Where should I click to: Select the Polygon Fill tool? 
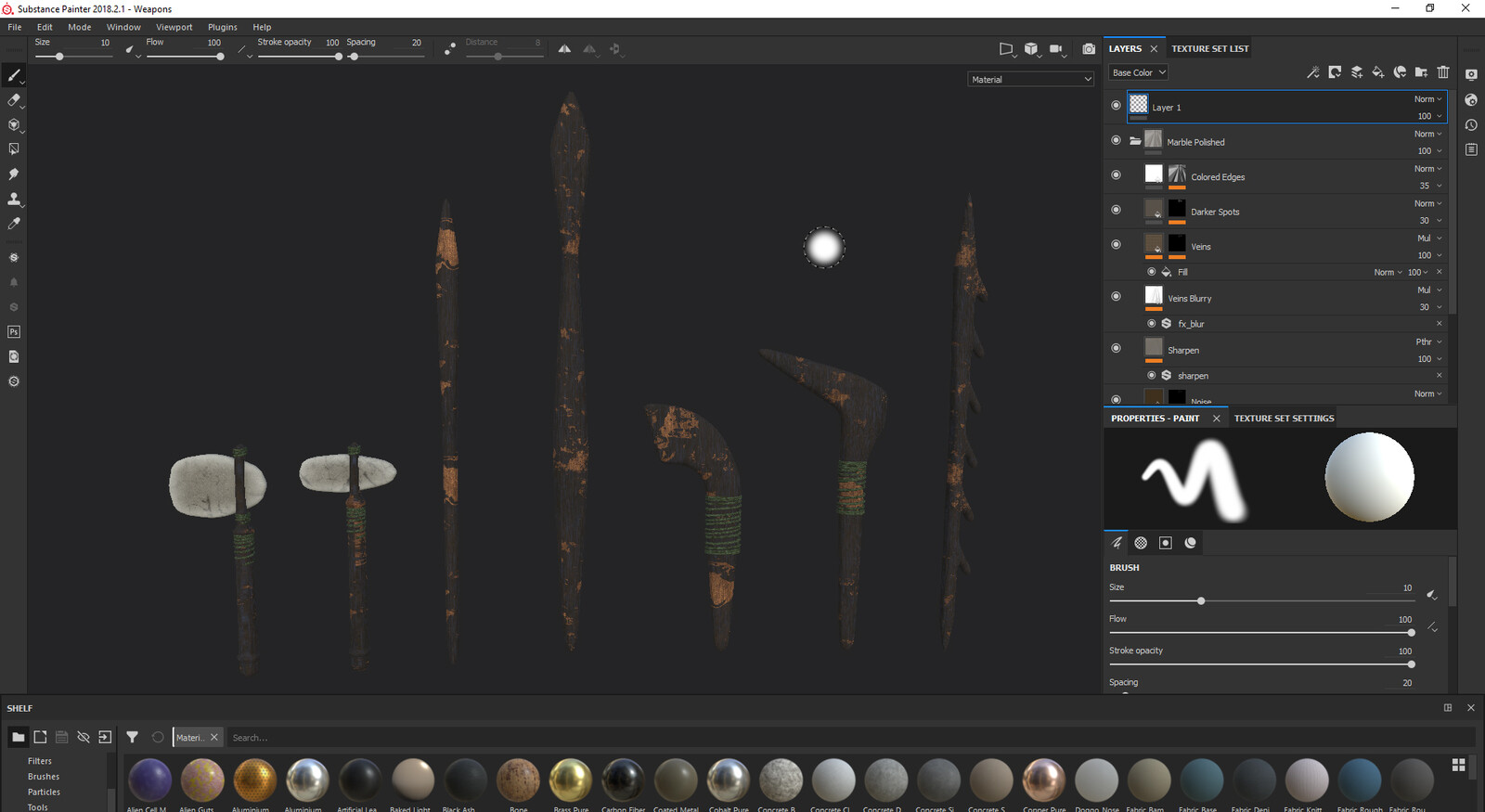pyautogui.click(x=14, y=148)
